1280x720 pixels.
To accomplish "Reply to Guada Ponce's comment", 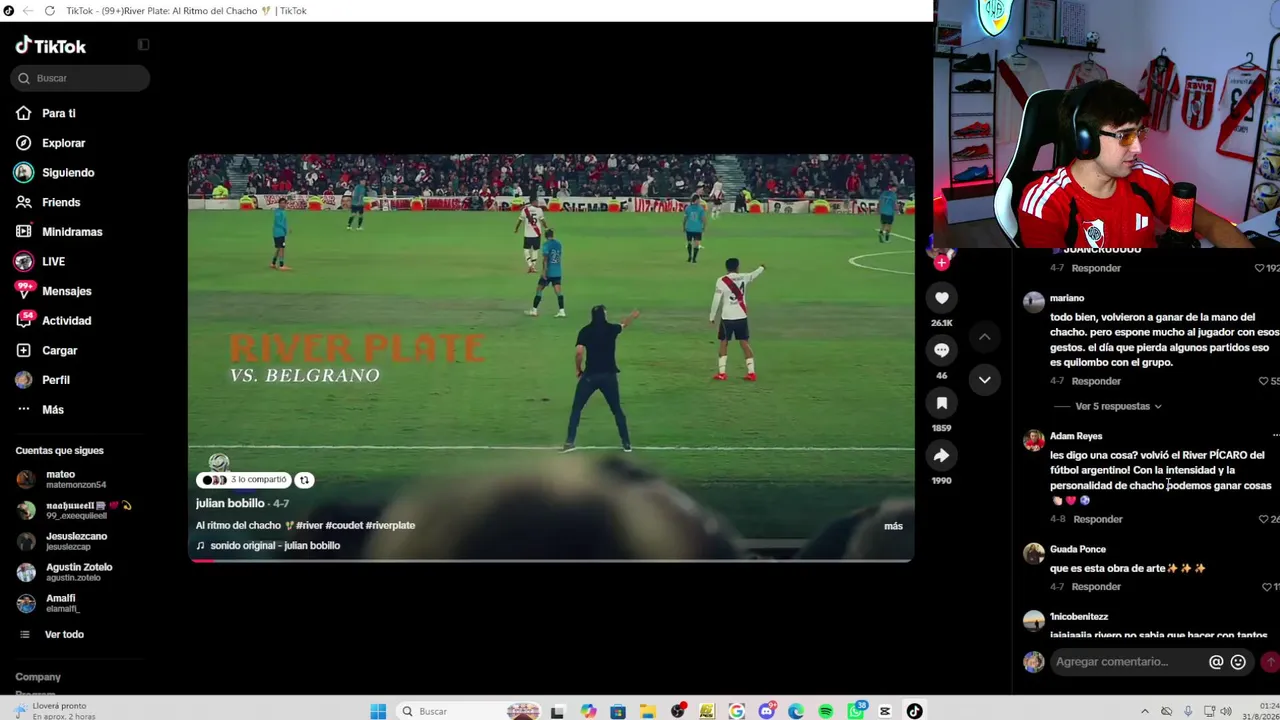I will tap(1096, 587).
